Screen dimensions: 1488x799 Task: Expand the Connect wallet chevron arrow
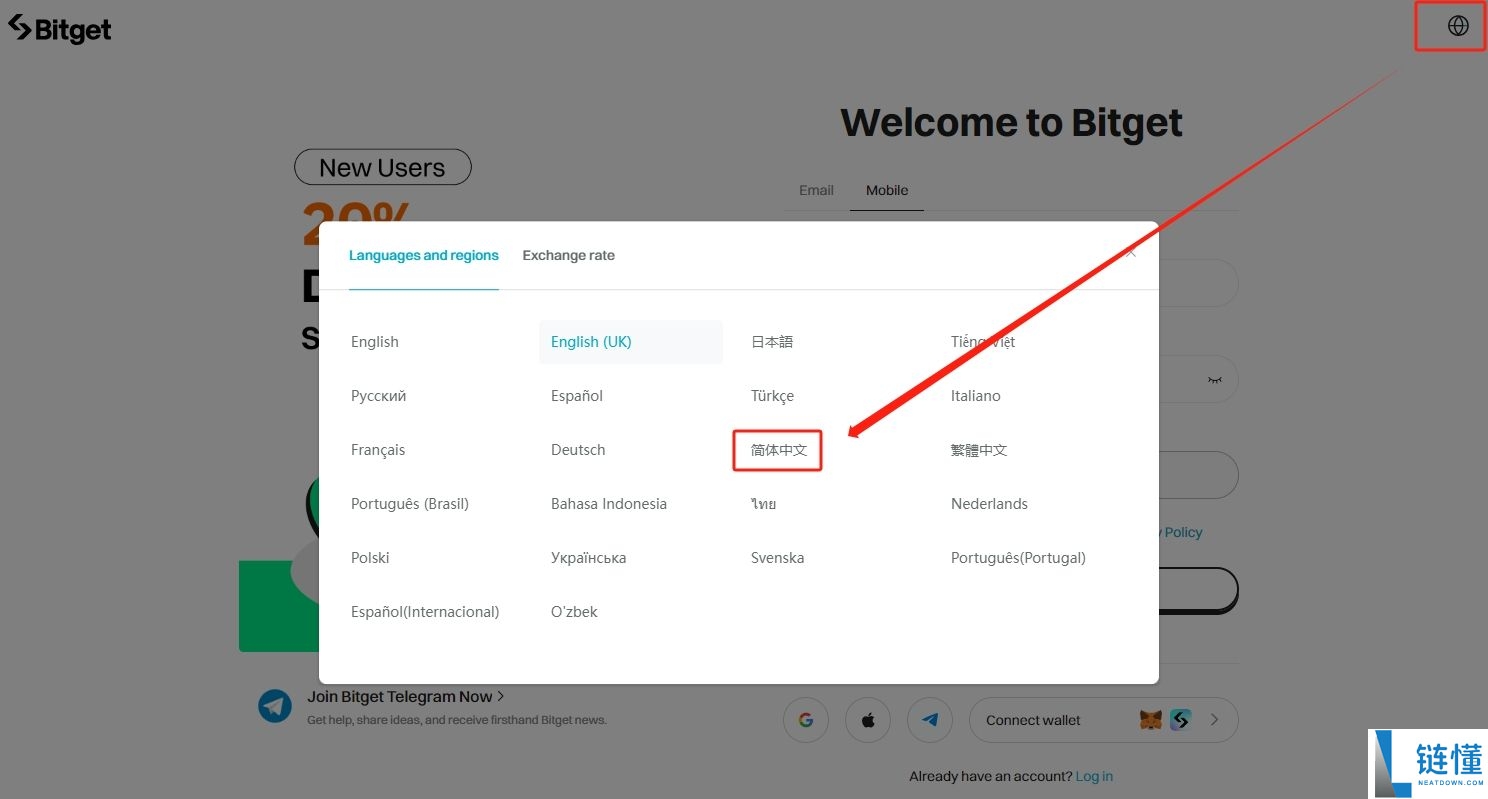[x=1215, y=720]
